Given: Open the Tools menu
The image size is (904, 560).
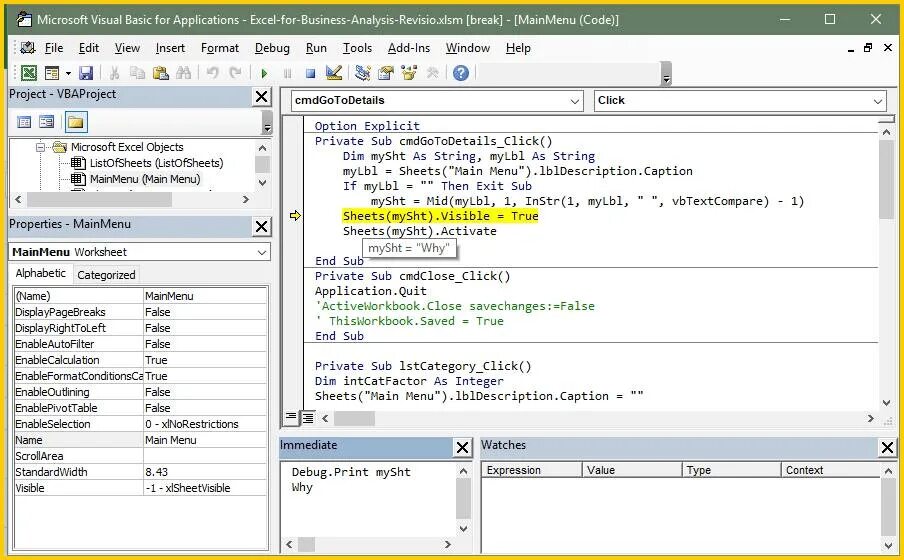Looking at the screenshot, I should tap(357, 48).
